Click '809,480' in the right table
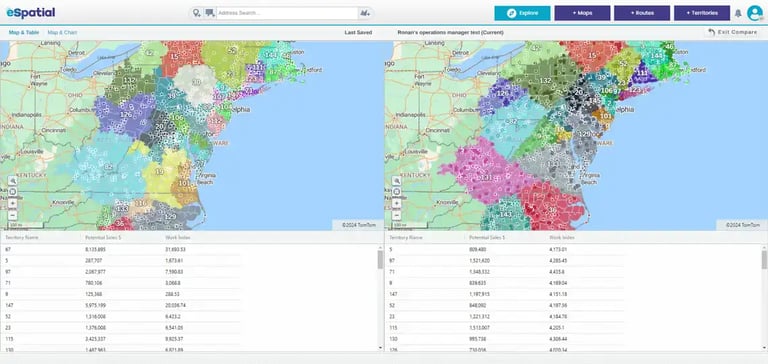 click(x=477, y=249)
